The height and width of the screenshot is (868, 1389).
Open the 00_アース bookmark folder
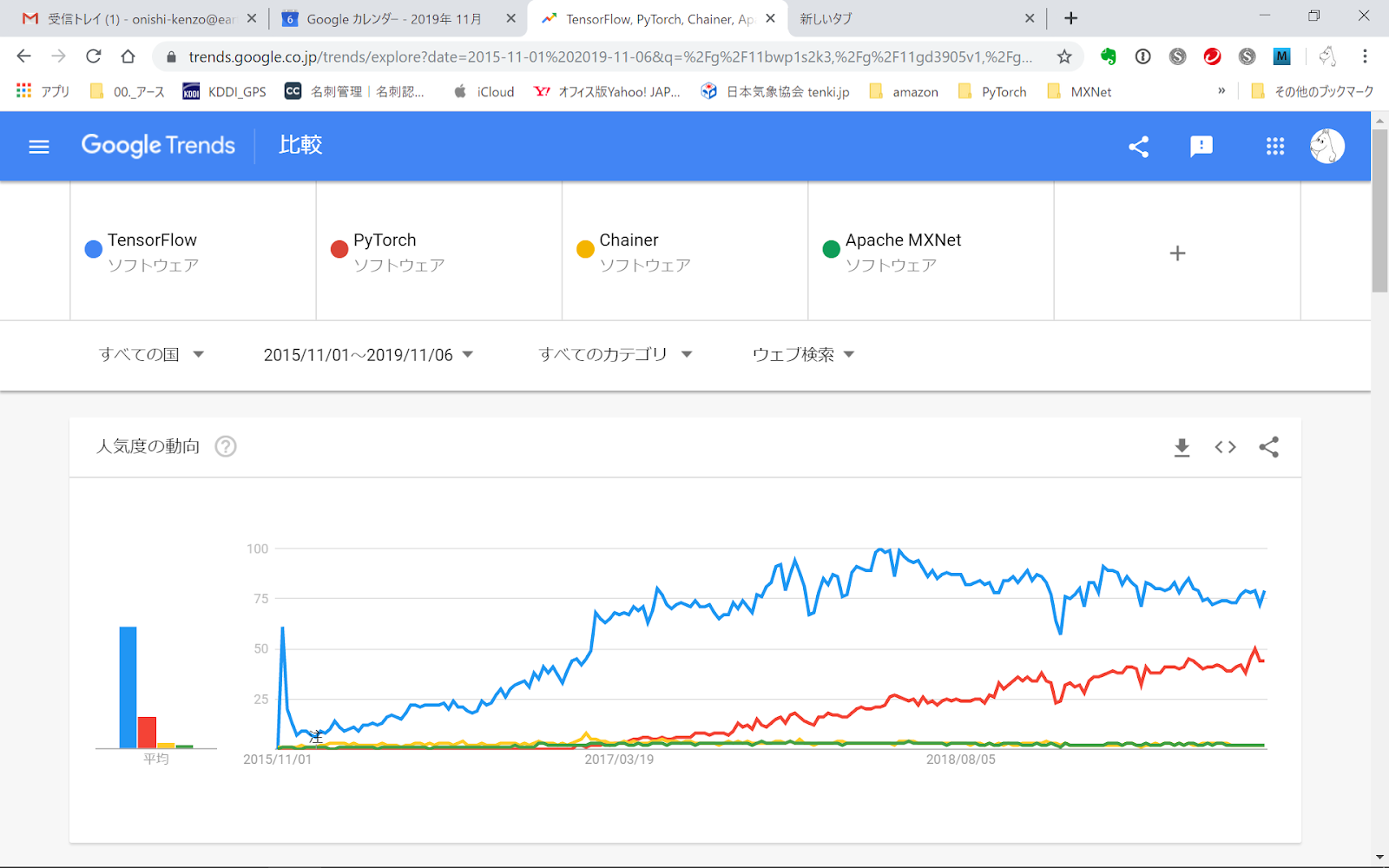127,91
